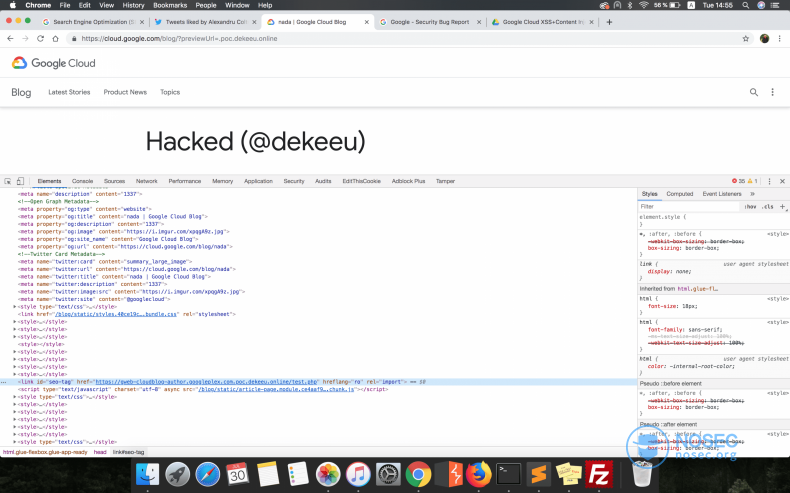Open Finder from the Dock

click(148, 474)
